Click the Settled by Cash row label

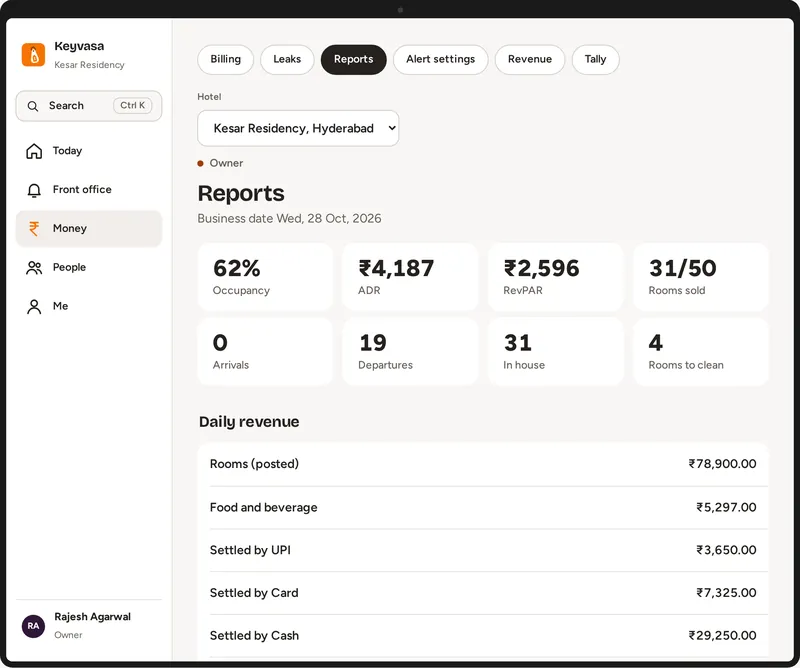click(x=254, y=636)
